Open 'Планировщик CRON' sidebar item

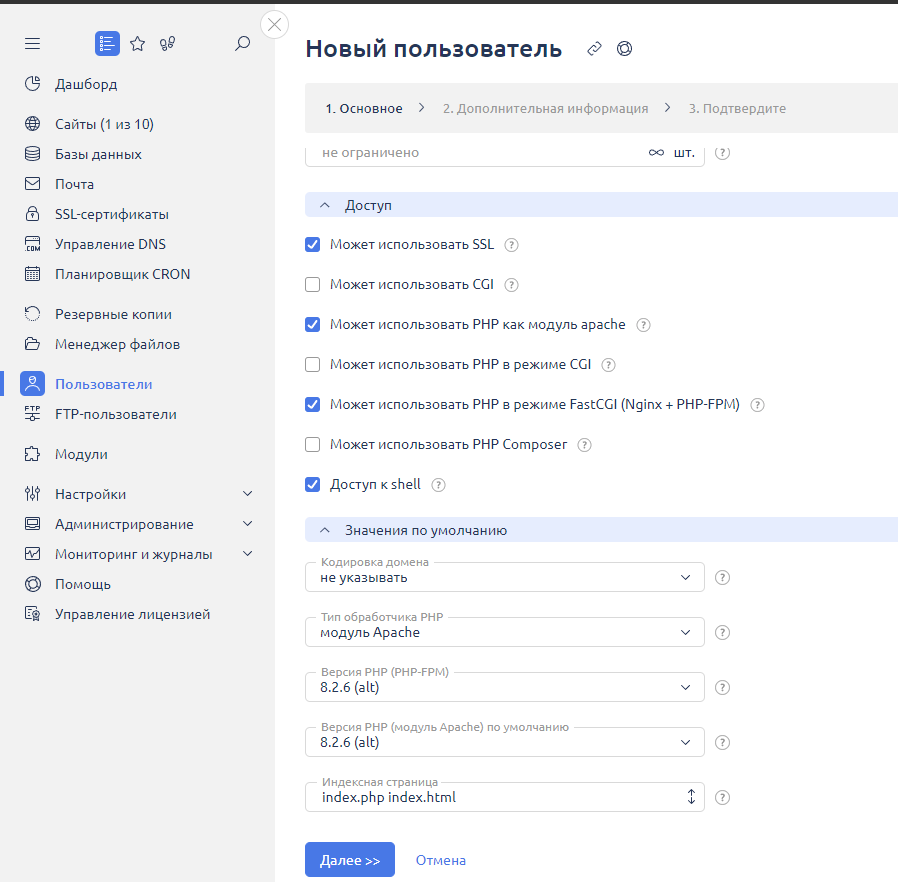click(x=123, y=274)
